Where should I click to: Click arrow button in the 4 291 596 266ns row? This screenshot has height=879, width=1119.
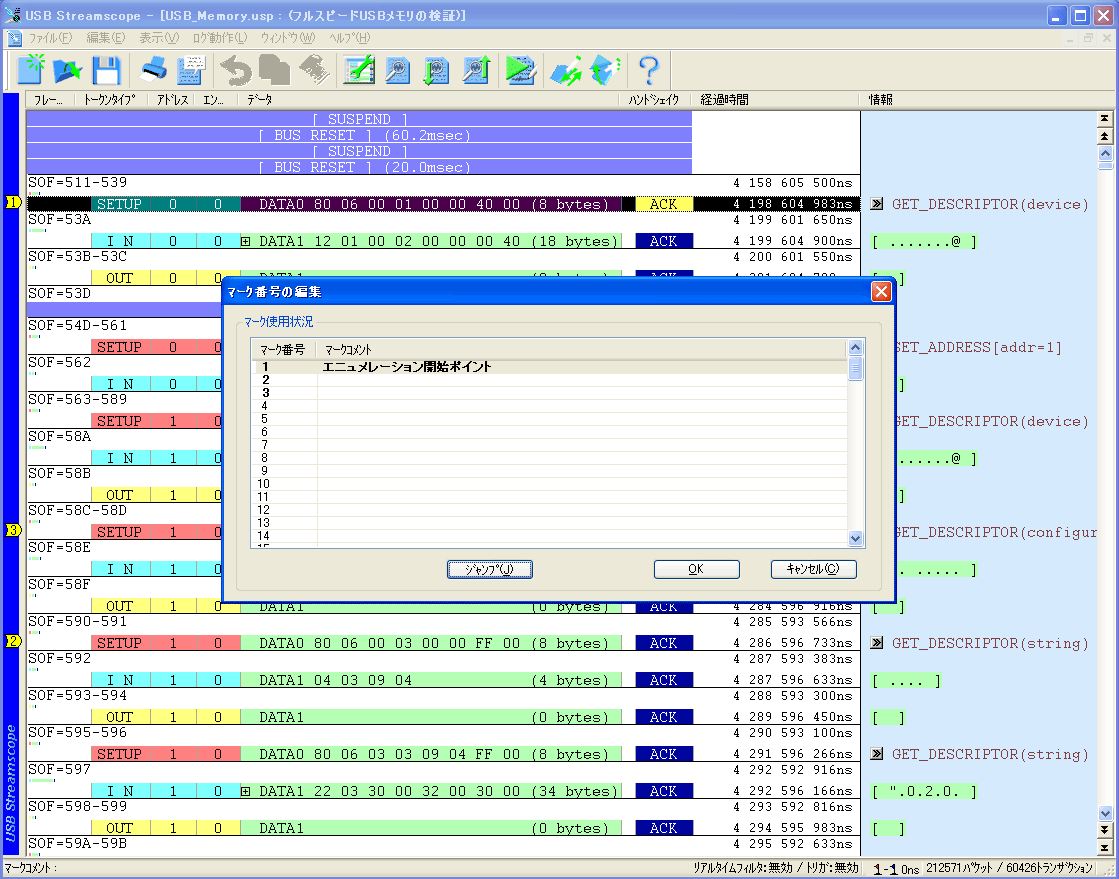pos(877,754)
